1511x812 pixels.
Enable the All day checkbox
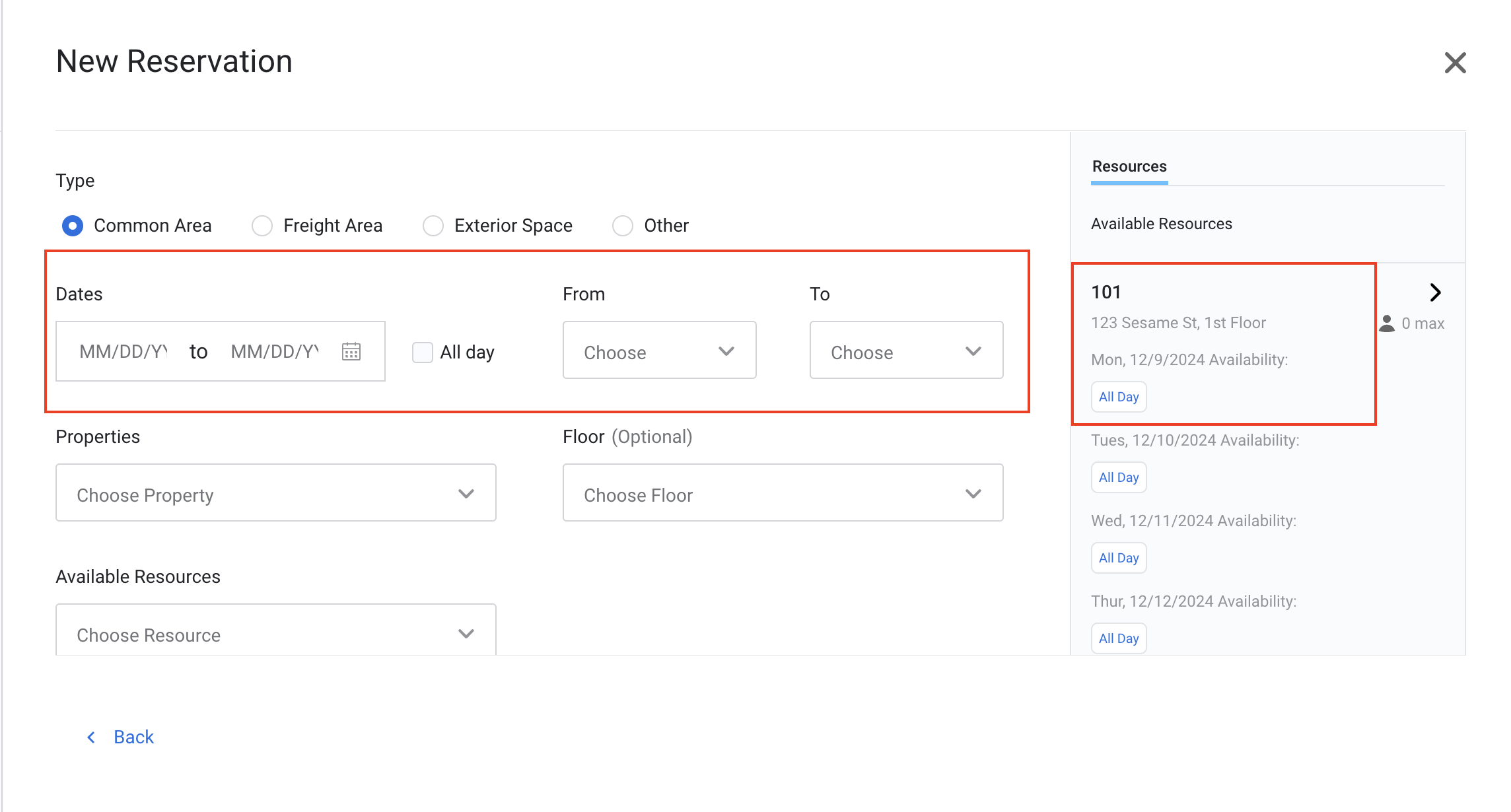pyautogui.click(x=423, y=352)
